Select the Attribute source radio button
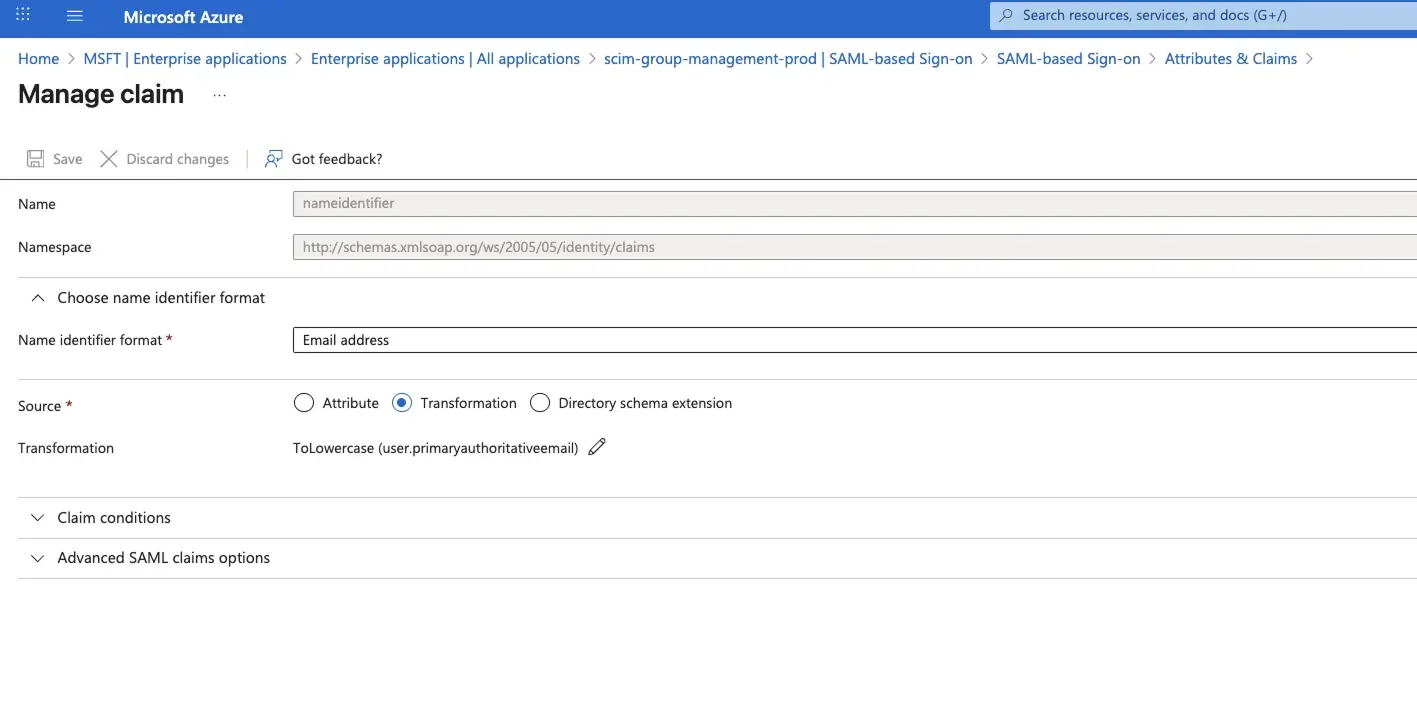The height and width of the screenshot is (720, 1417). point(303,402)
